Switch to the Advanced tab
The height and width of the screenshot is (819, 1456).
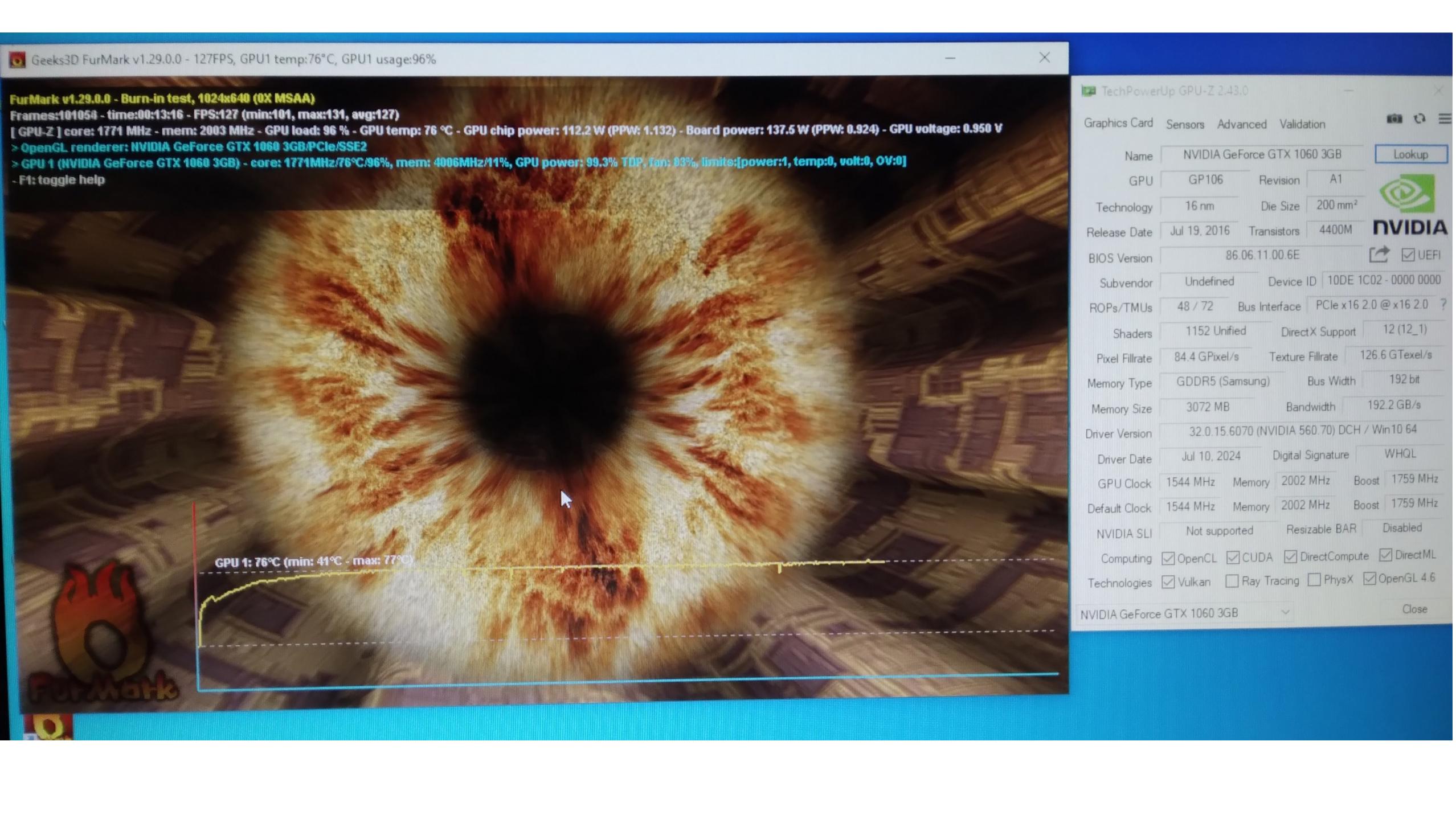coord(1241,124)
